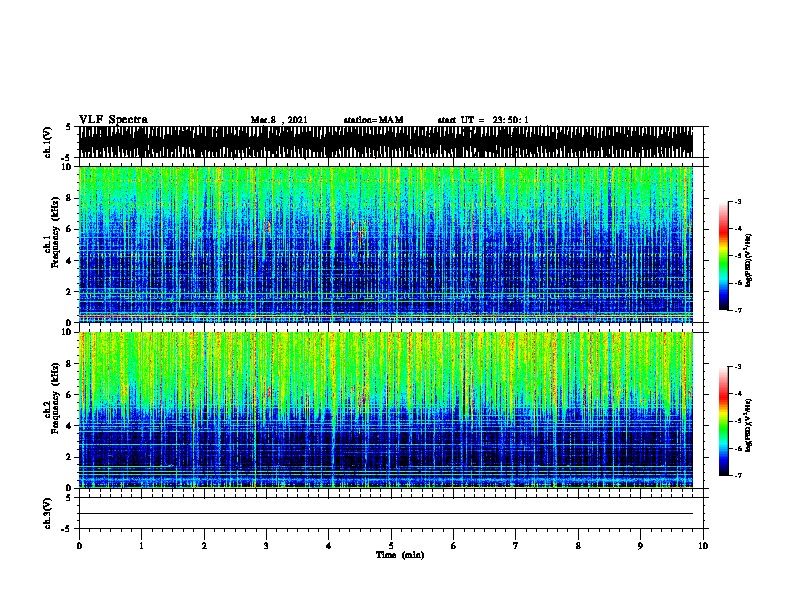This screenshot has height=612, width=792.
Task: Click the log(PSD) label beside the ch.2 color bar
Action: click(x=749, y=426)
